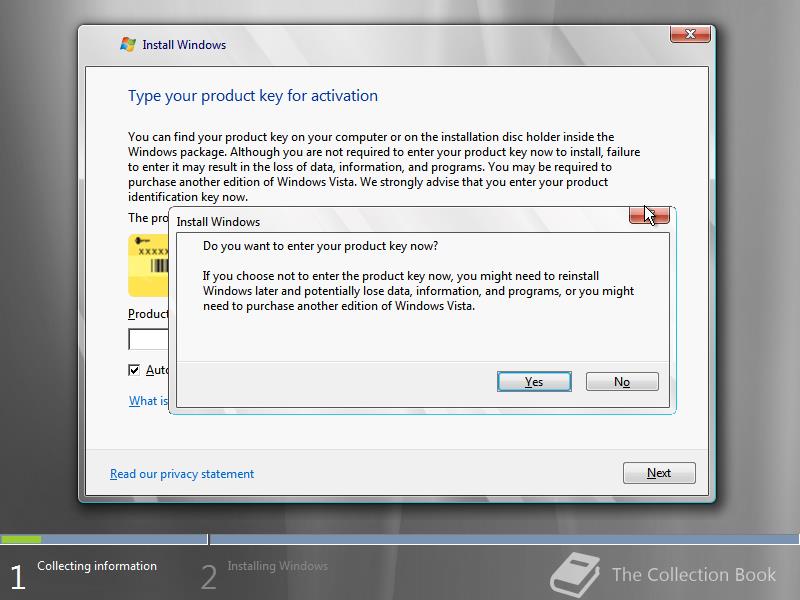The image size is (800, 600).
Task: Close the product key confirmation dialog
Action: click(649, 215)
